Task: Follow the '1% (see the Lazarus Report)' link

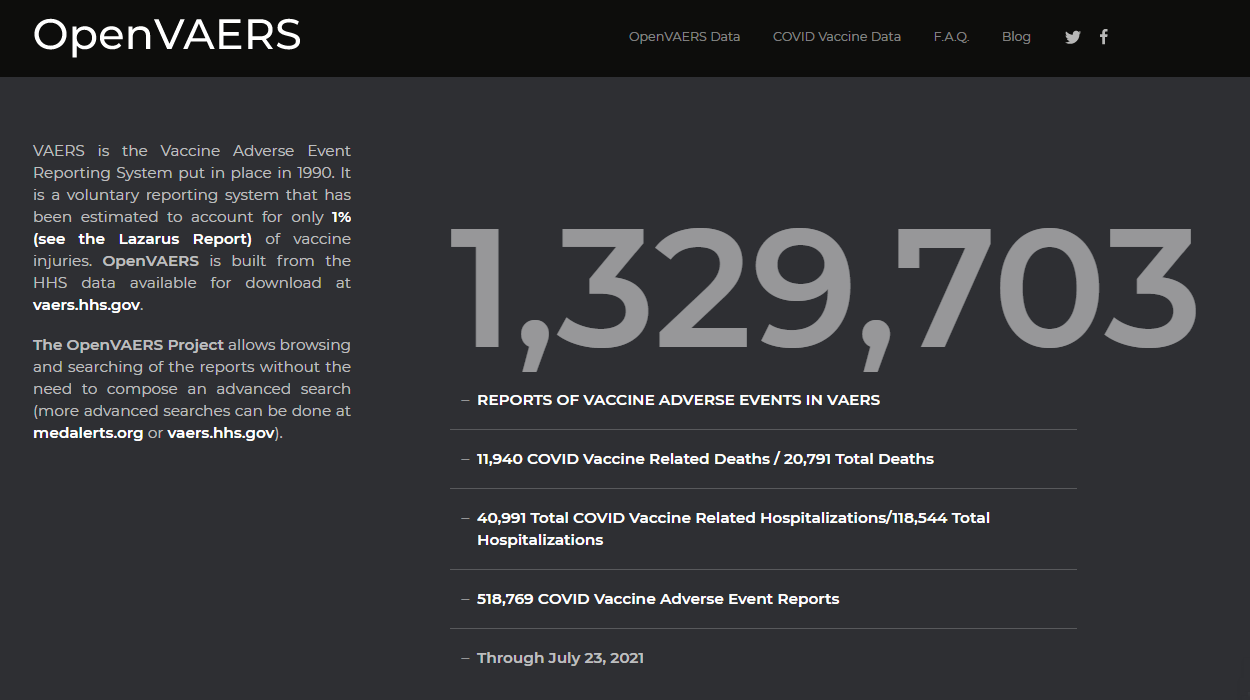Action: (142, 239)
